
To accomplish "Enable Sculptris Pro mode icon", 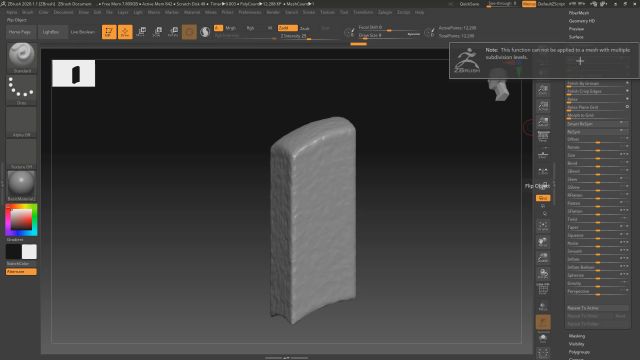I will coord(205,32).
